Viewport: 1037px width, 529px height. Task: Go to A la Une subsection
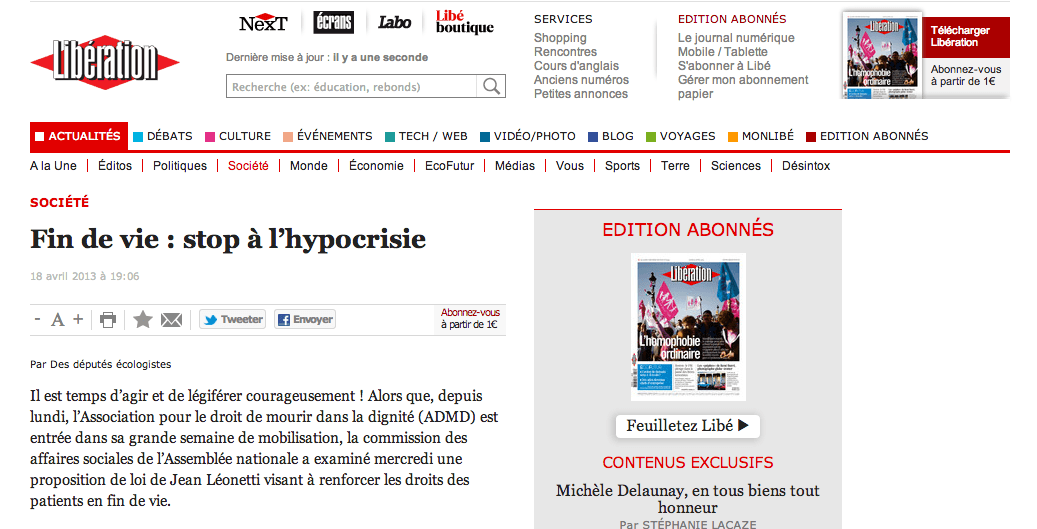pos(54,166)
